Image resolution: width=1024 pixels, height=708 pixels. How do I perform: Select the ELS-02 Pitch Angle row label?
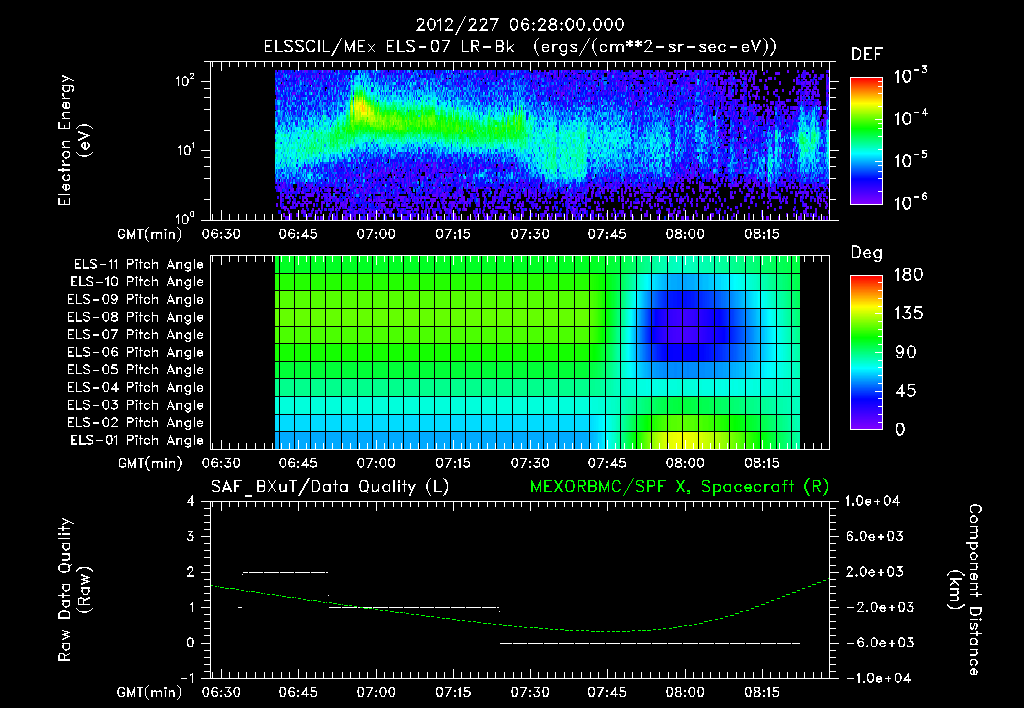(x=136, y=423)
